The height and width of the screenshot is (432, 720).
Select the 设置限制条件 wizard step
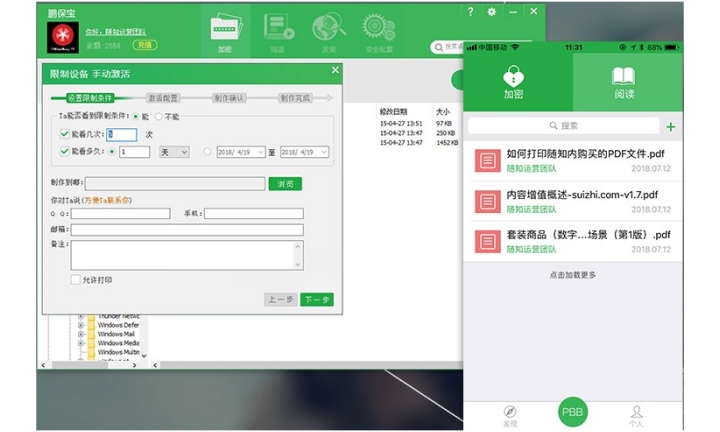(x=90, y=98)
